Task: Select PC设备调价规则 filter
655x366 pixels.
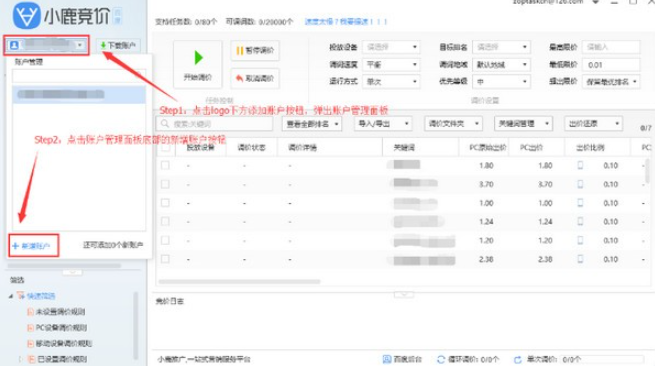Action: (61, 328)
